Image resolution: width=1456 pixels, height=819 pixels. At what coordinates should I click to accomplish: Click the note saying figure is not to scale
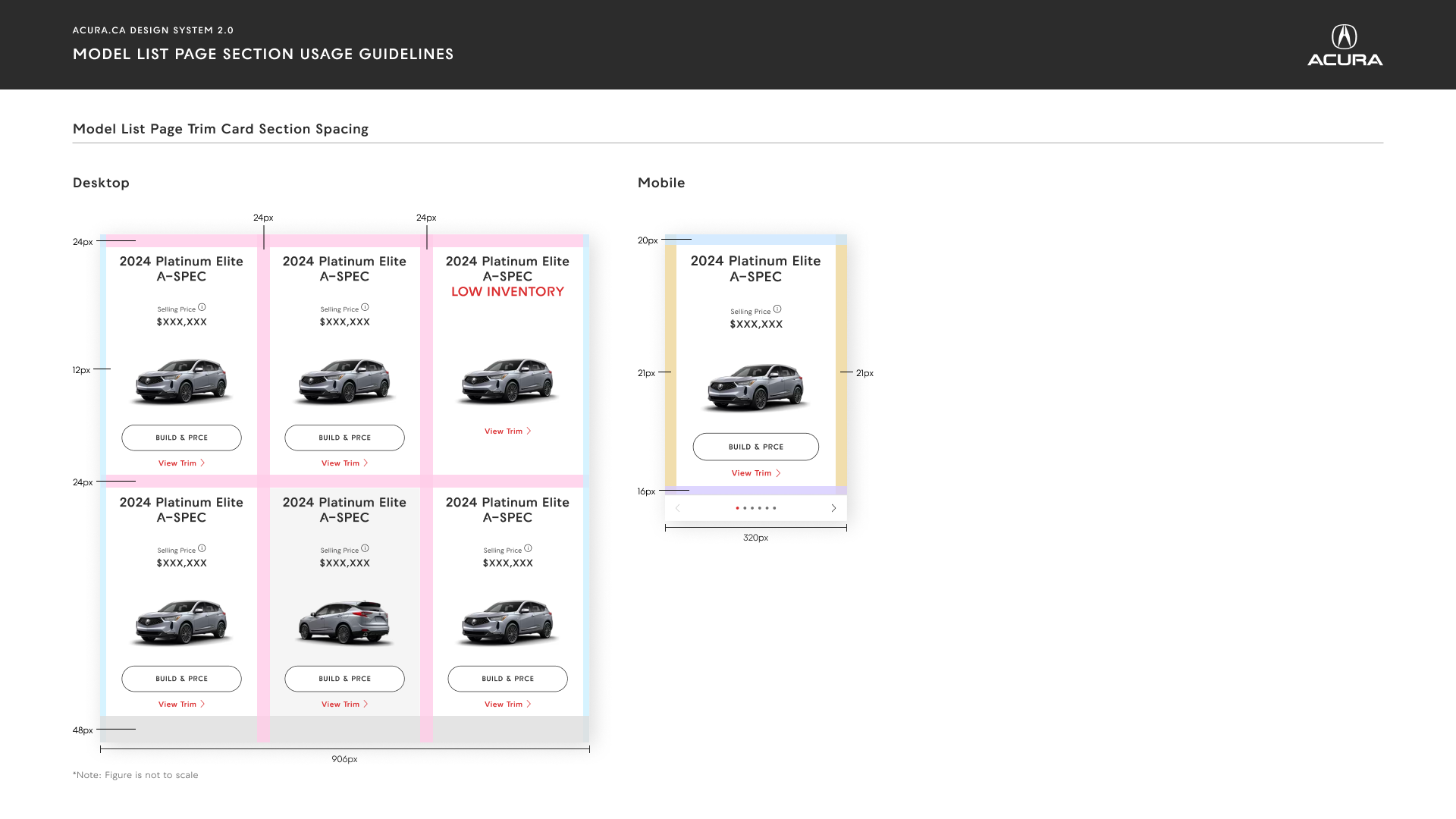pyautogui.click(x=136, y=775)
